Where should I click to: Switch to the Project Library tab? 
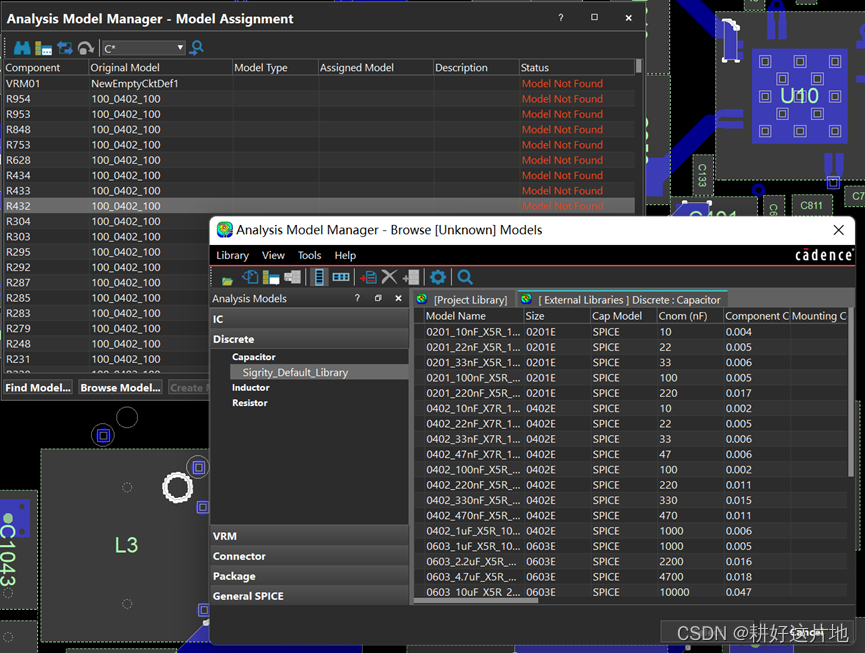[x=463, y=299]
